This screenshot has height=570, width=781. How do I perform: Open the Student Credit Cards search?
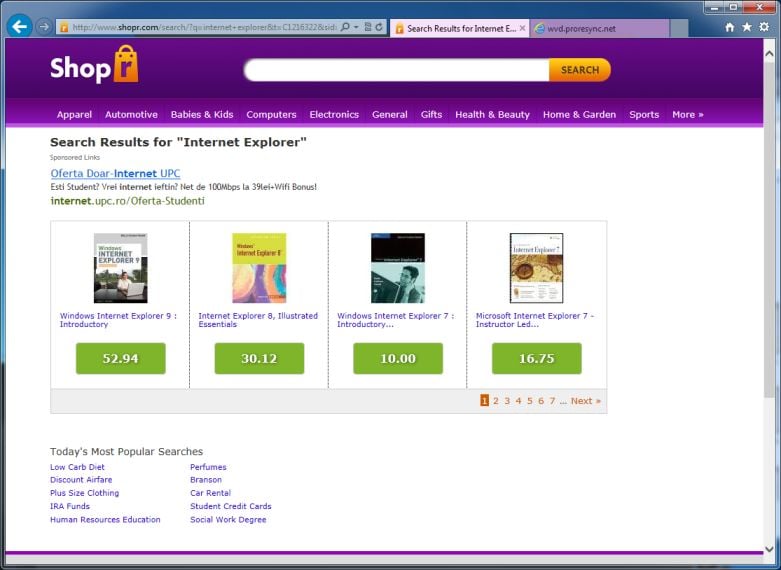[231, 506]
